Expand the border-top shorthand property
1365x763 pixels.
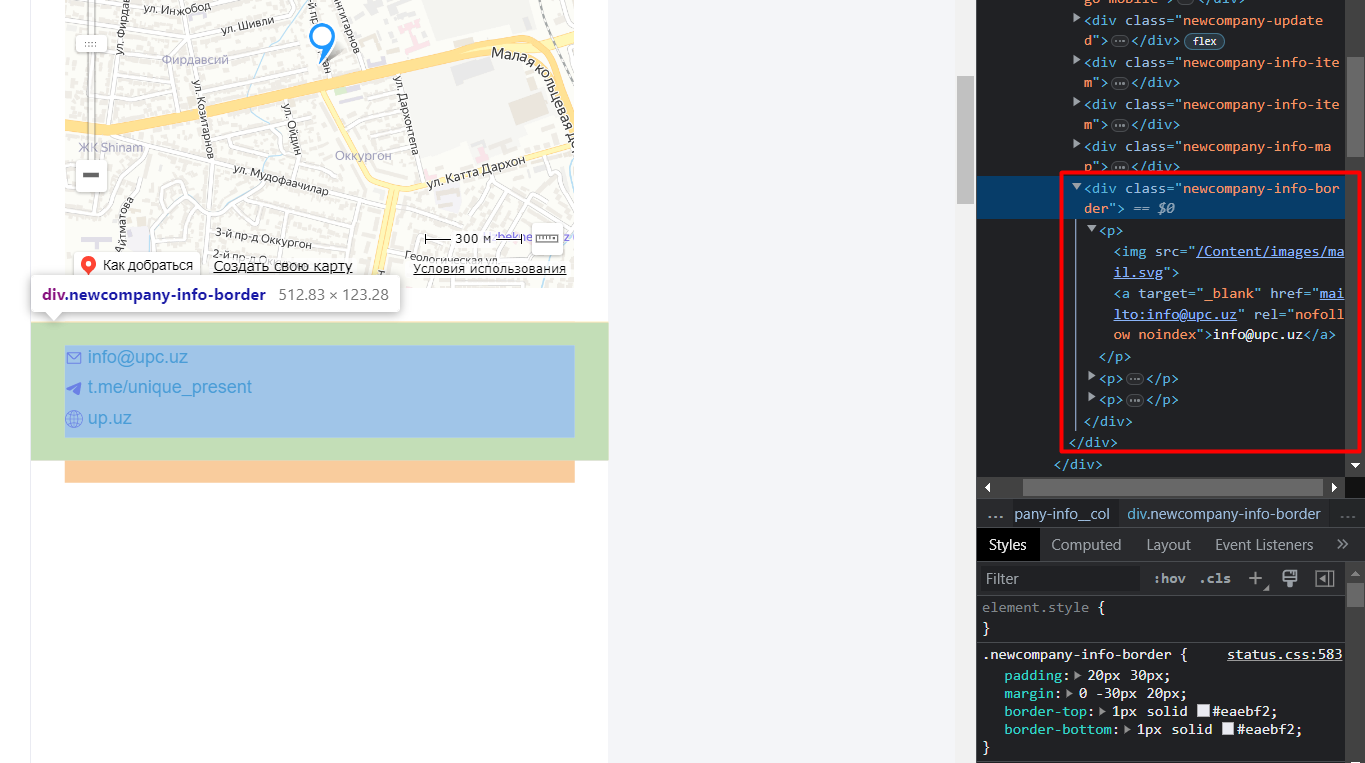coord(1102,712)
